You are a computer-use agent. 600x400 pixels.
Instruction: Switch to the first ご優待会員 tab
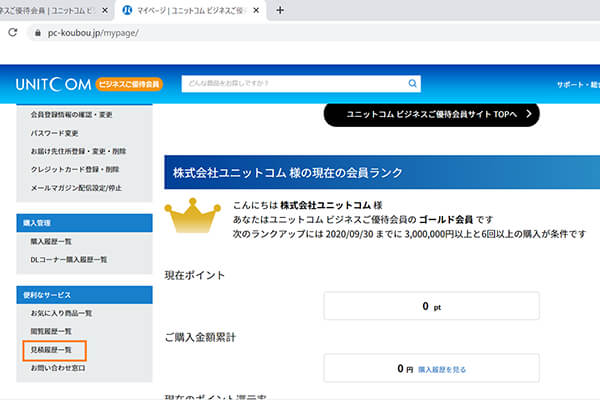[x=54, y=10]
